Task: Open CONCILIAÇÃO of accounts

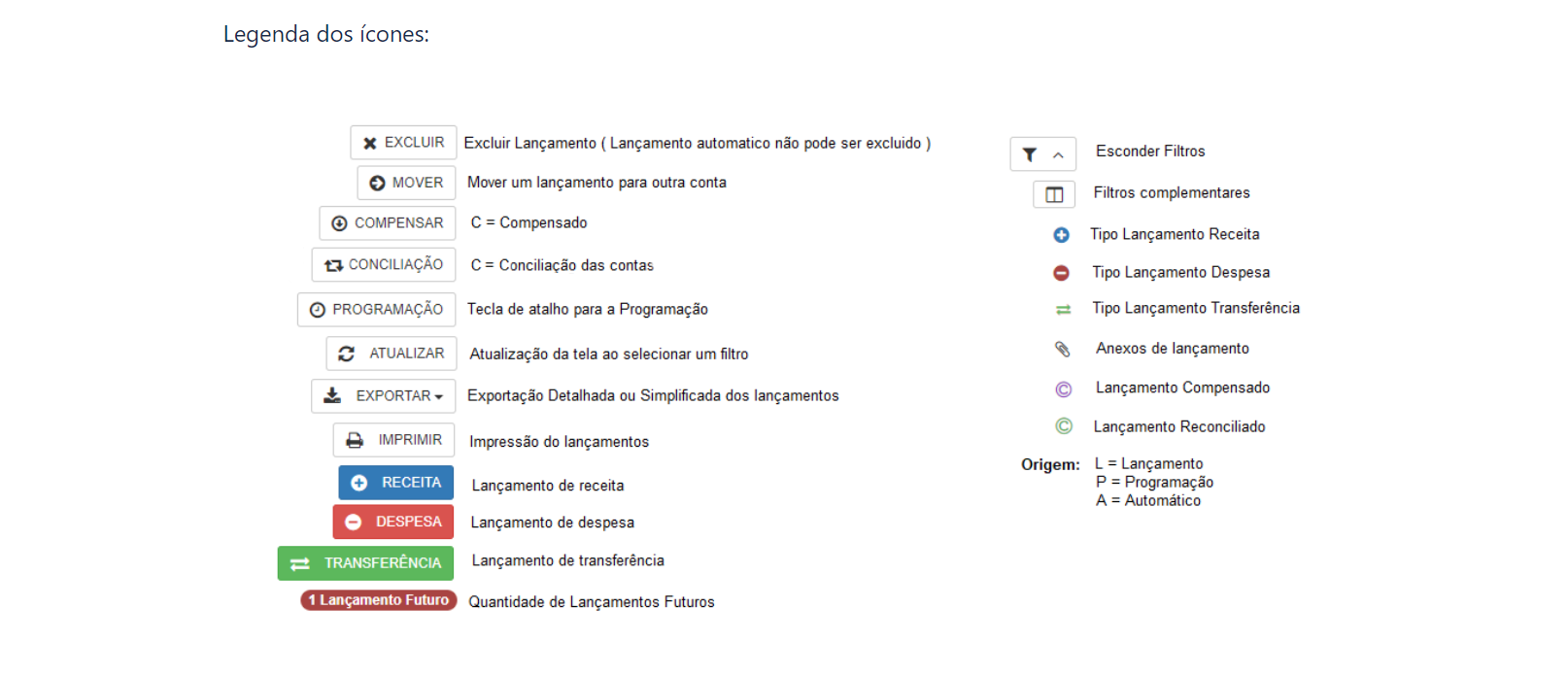Action: (384, 265)
